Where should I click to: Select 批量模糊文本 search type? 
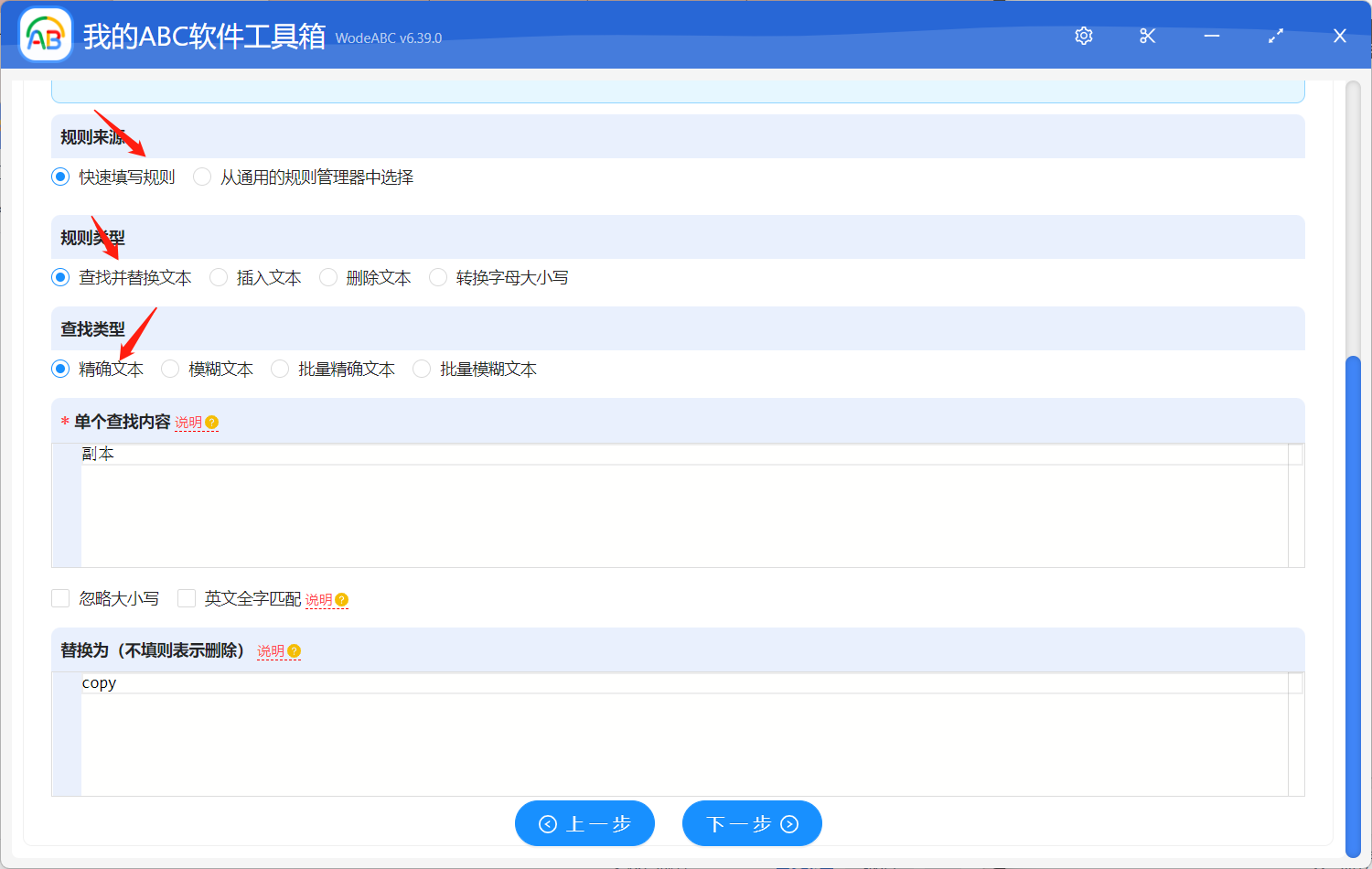[x=421, y=369]
